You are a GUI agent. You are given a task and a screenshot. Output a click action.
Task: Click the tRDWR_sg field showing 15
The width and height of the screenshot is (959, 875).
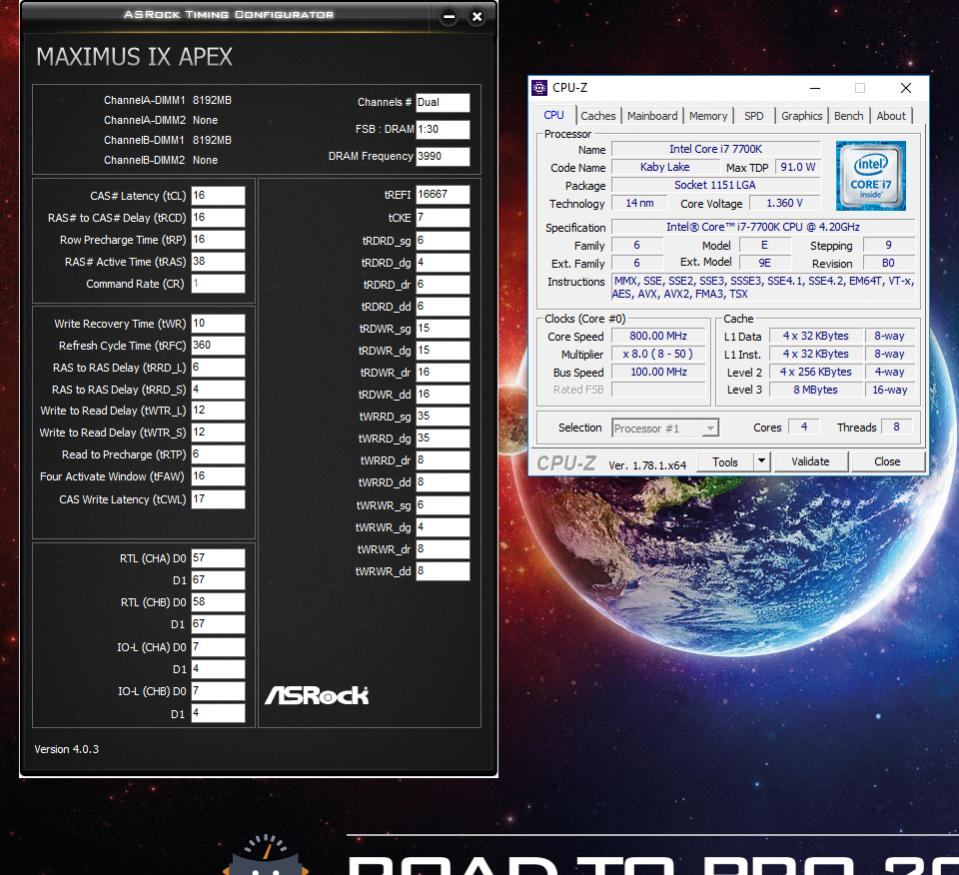[x=443, y=328]
